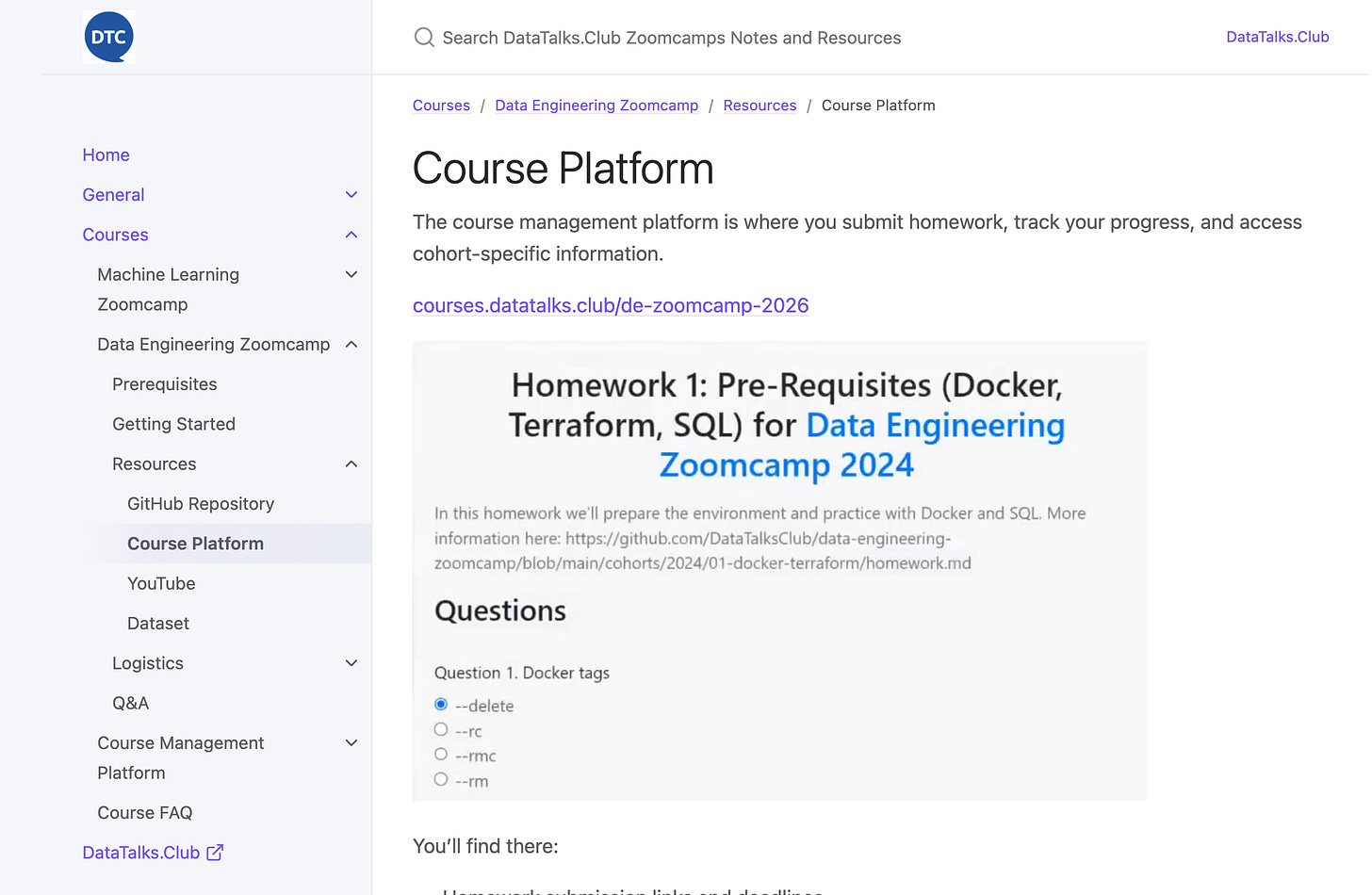Click the 'You'll find there:' text
This screenshot has width=1372, height=895.
pos(485,846)
